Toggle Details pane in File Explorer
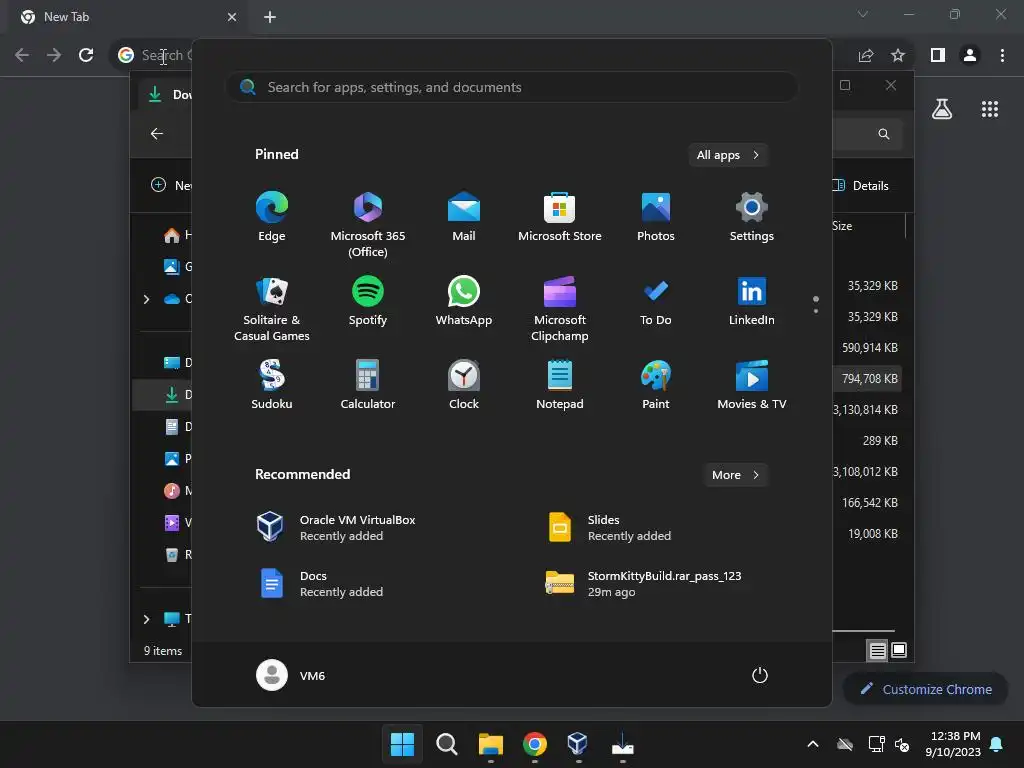1024x768 pixels. (x=861, y=185)
